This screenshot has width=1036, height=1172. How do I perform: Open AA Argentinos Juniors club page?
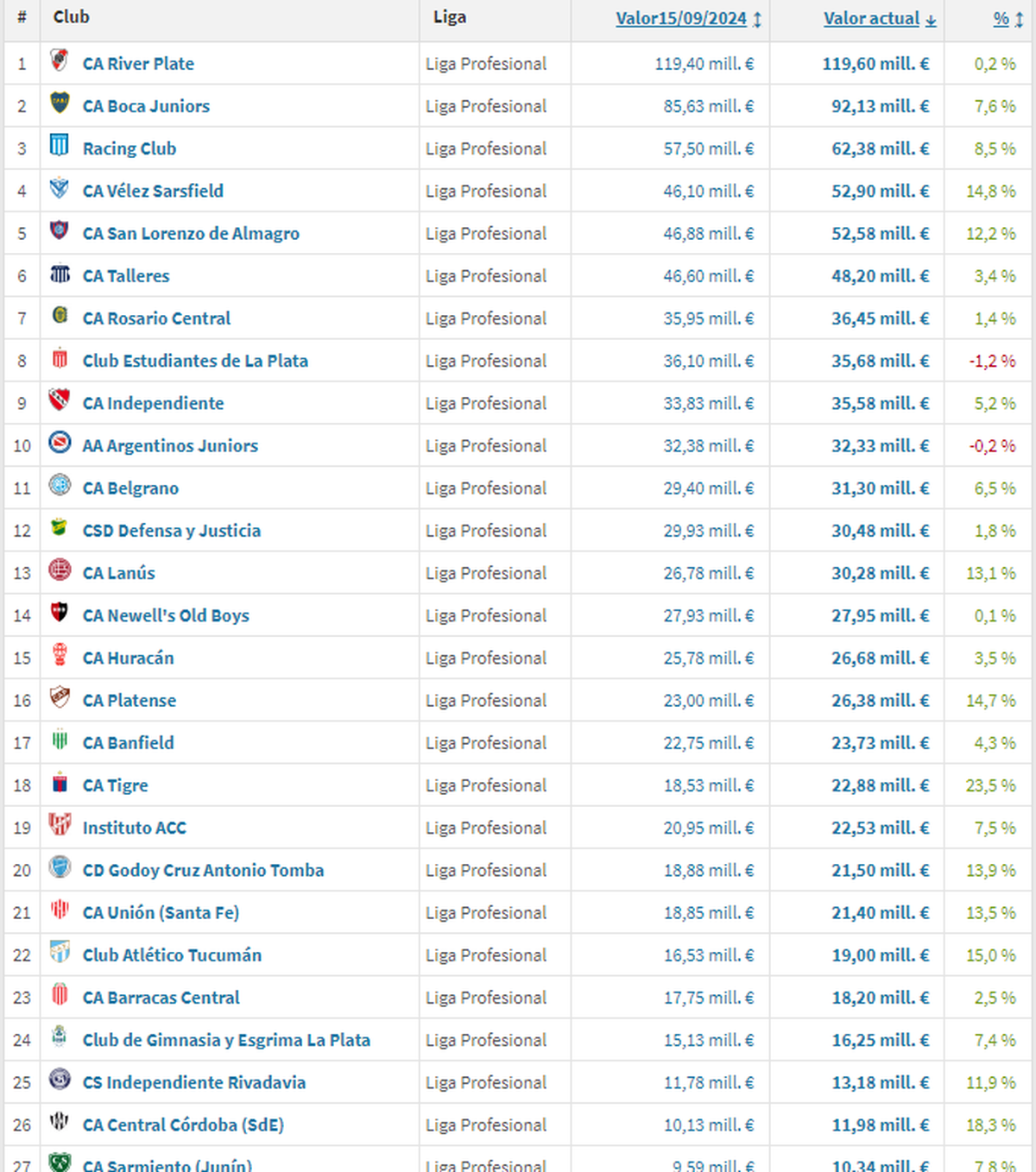coord(170,445)
